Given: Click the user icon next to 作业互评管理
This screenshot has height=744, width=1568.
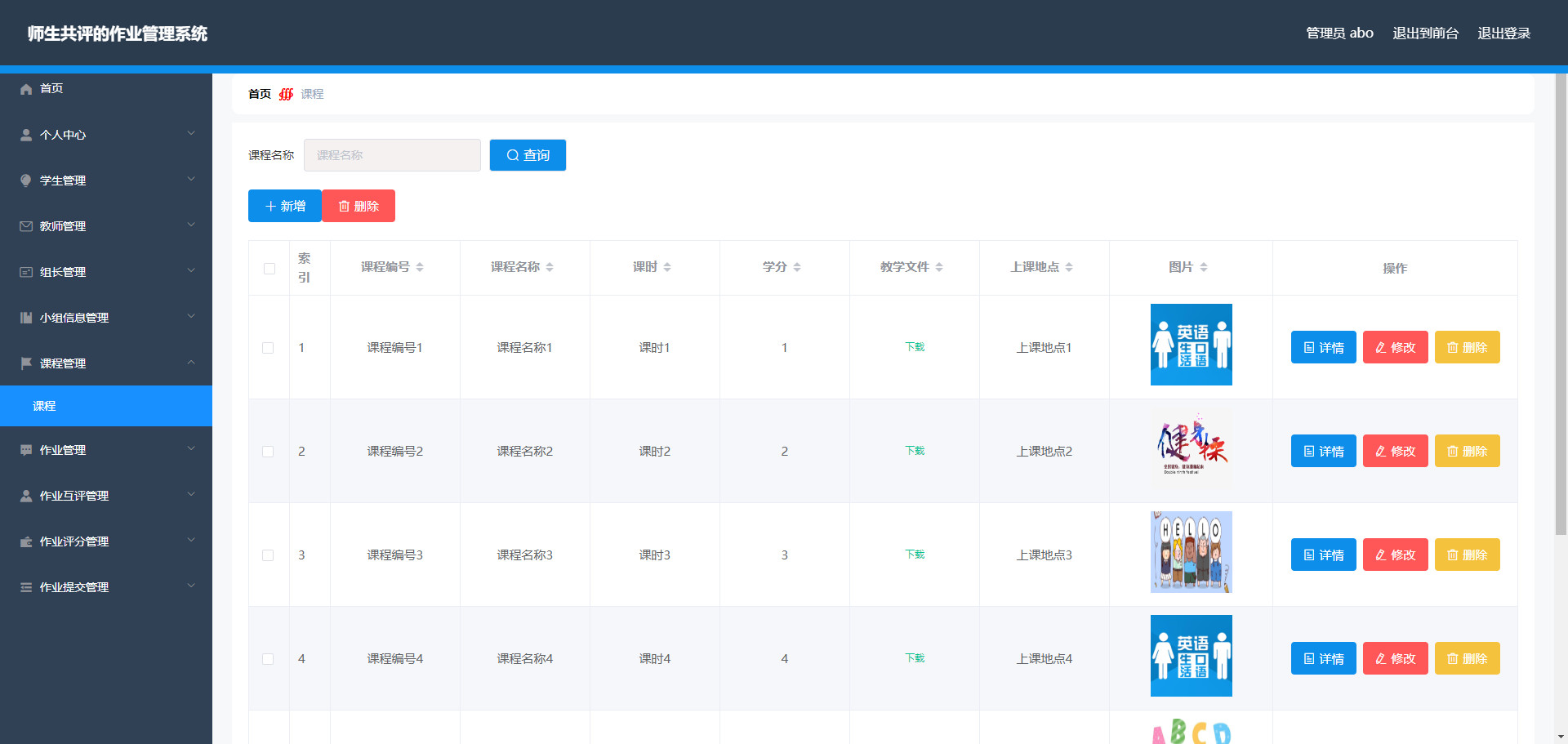Looking at the screenshot, I should click(26, 496).
